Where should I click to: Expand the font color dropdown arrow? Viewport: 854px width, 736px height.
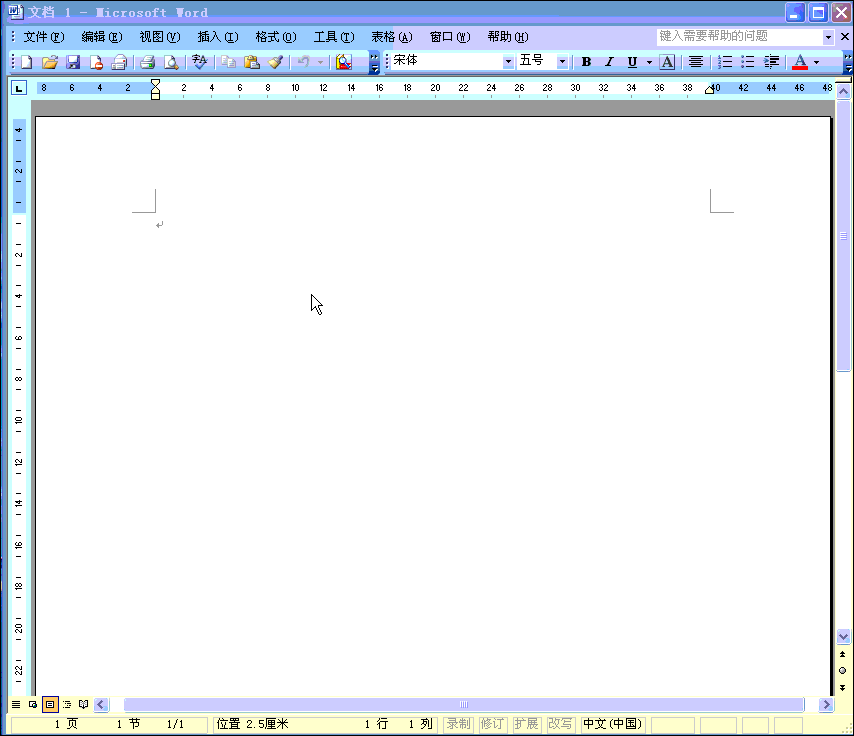tap(816, 61)
